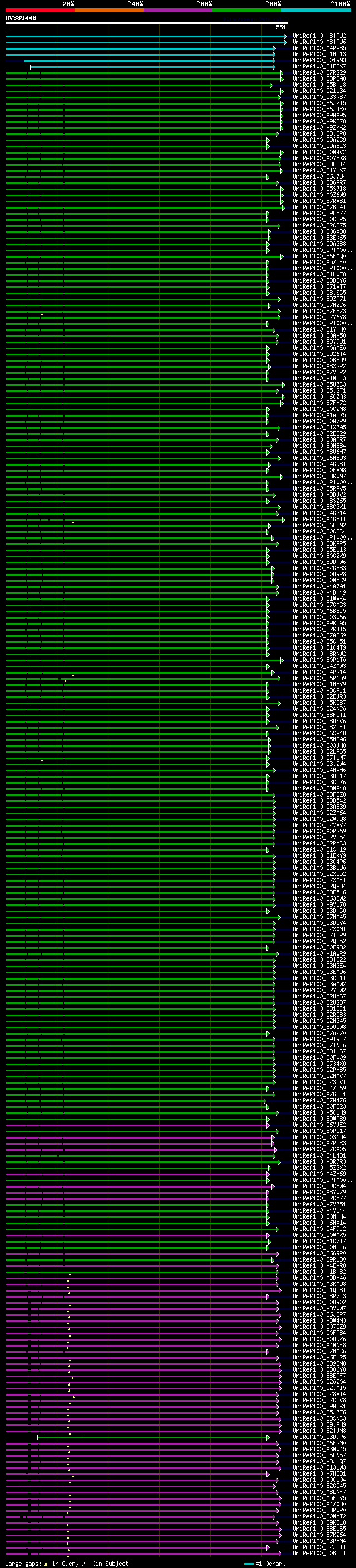
Task: Select the UniRef100_B6J2T5 label
Action: pos(319,103)
